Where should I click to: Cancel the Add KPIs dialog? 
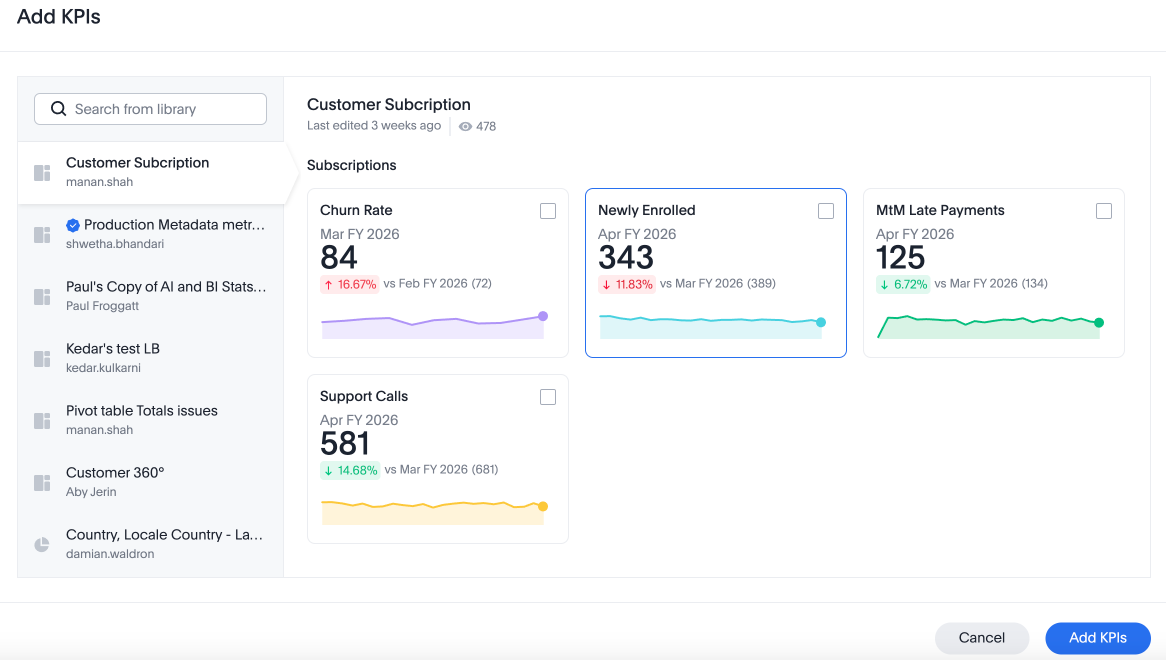981,638
